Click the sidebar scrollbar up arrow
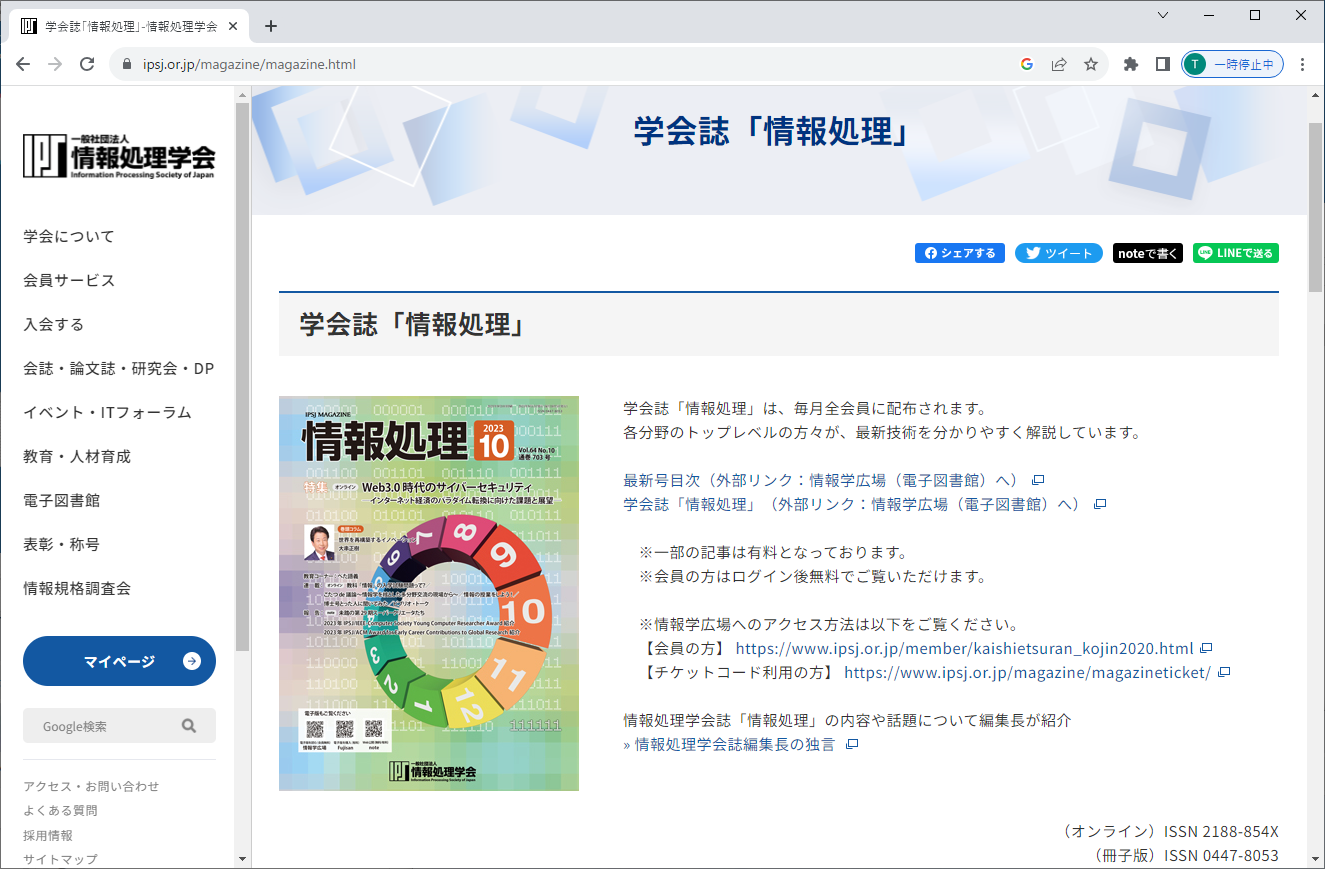Screen dimensions: 1326x870 (x=242, y=94)
